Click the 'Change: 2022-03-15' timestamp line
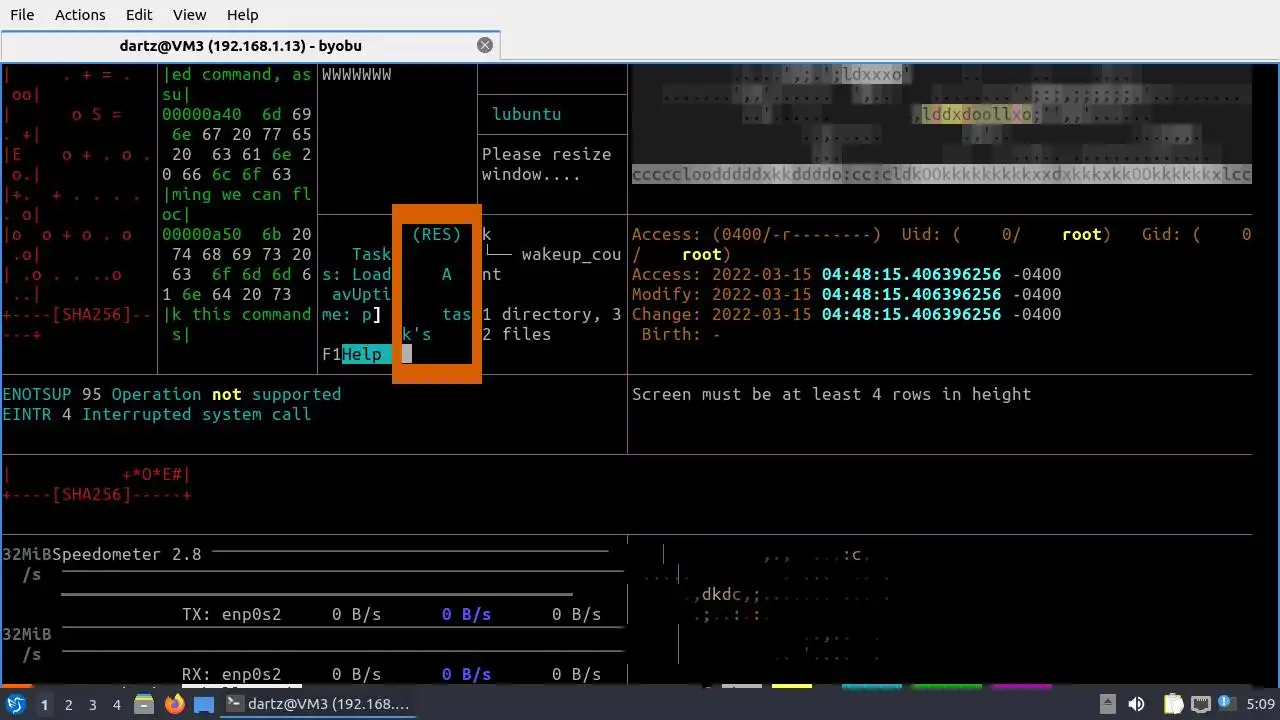 coord(846,314)
